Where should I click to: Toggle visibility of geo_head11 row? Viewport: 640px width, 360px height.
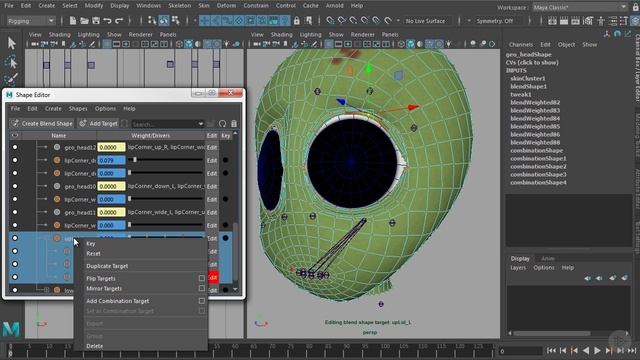click(x=15, y=212)
